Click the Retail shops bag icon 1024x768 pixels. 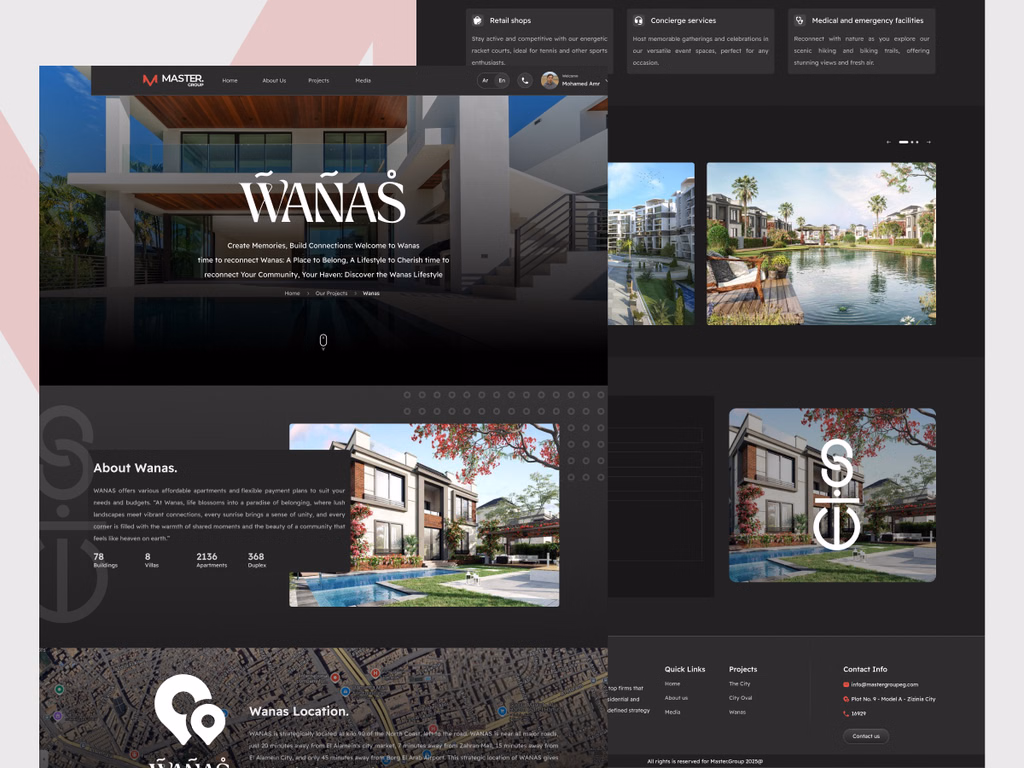click(478, 20)
